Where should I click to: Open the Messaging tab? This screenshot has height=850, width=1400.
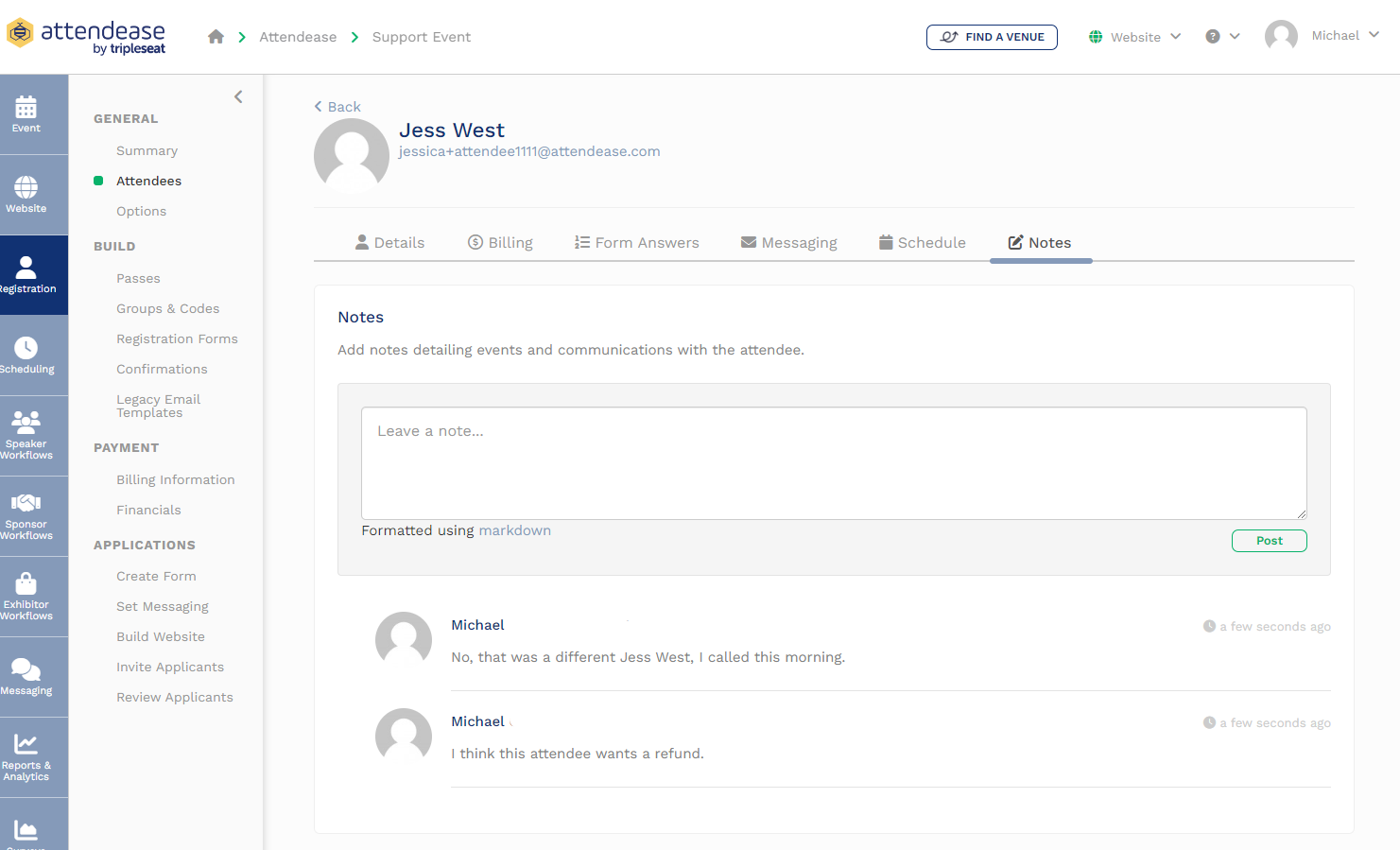click(x=789, y=243)
